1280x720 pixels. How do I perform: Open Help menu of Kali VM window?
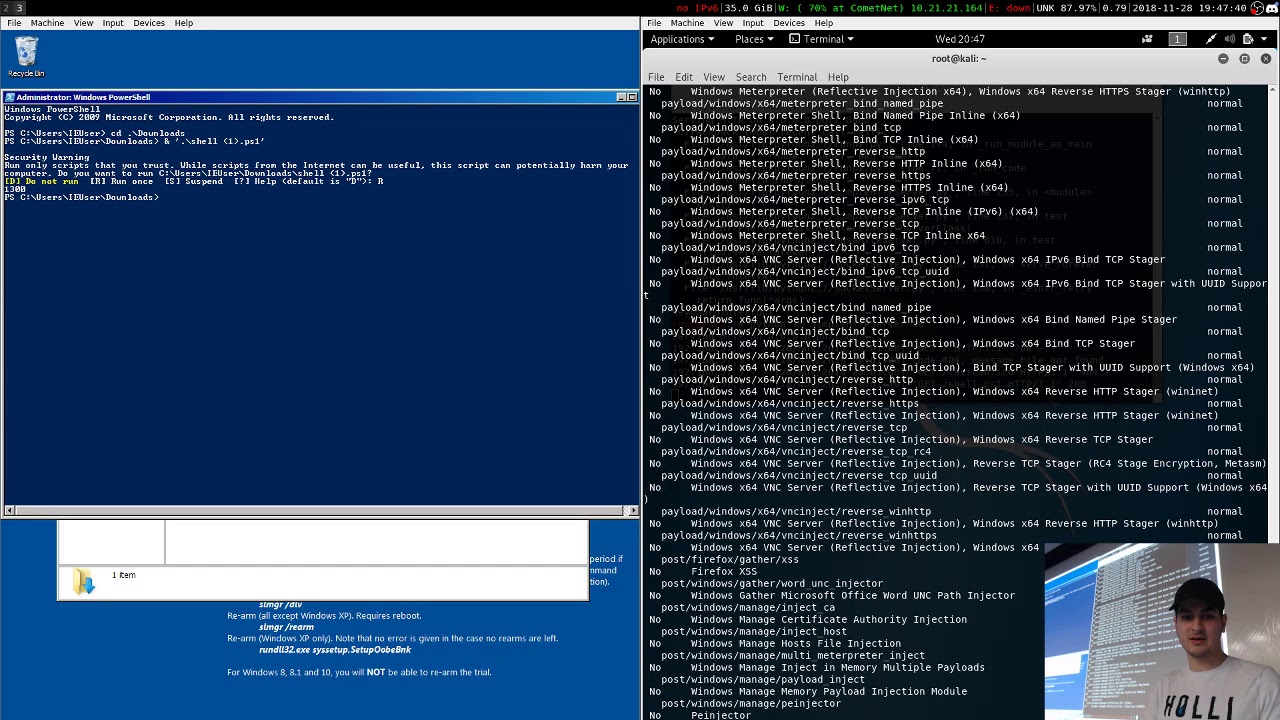(823, 22)
